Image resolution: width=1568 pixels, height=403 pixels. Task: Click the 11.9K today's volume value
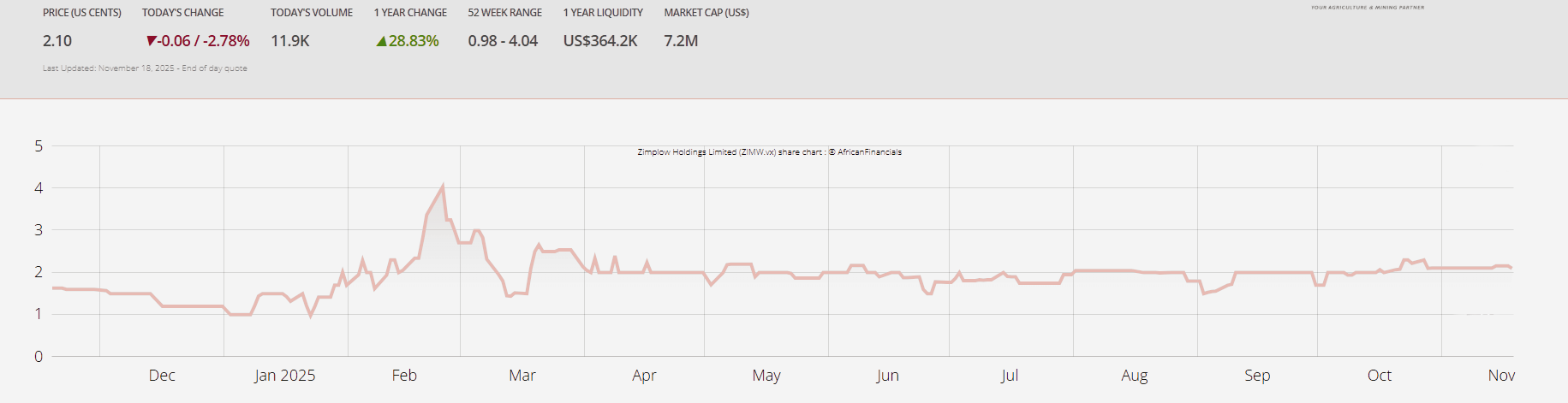pos(290,41)
